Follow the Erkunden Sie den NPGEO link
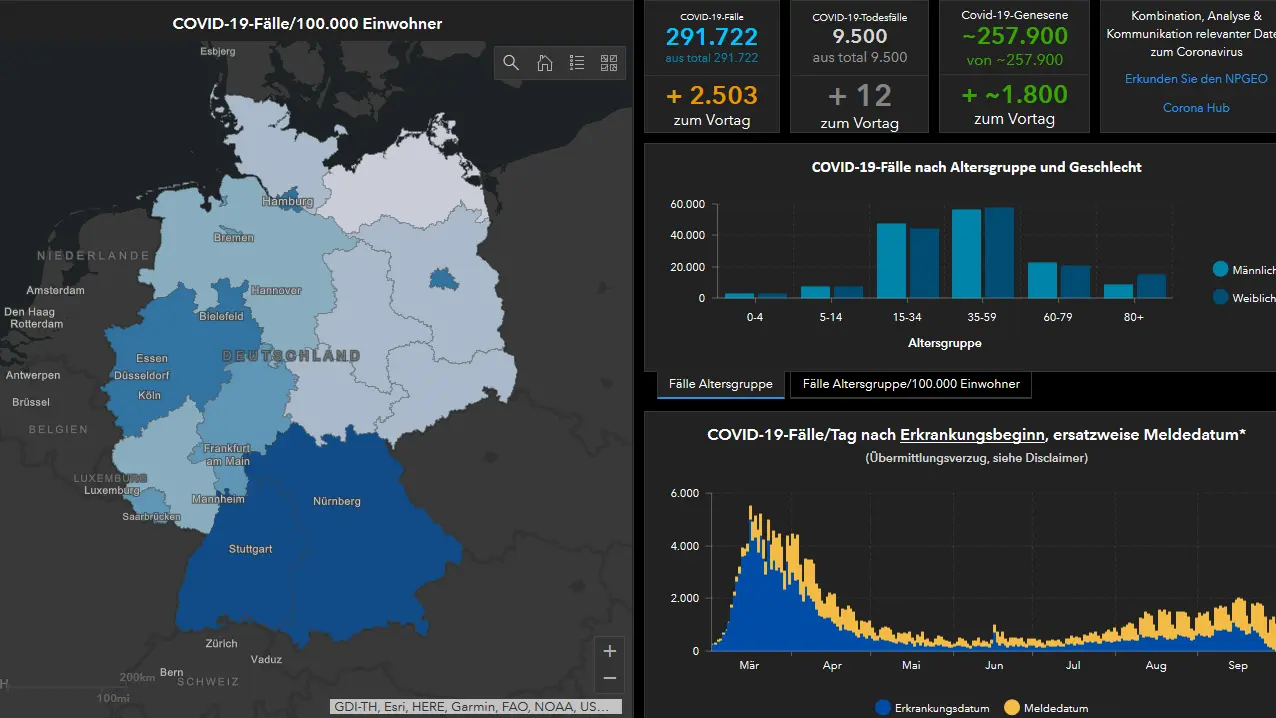The image size is (1276, 718). pyautogui.click(x=1196, y=79)
